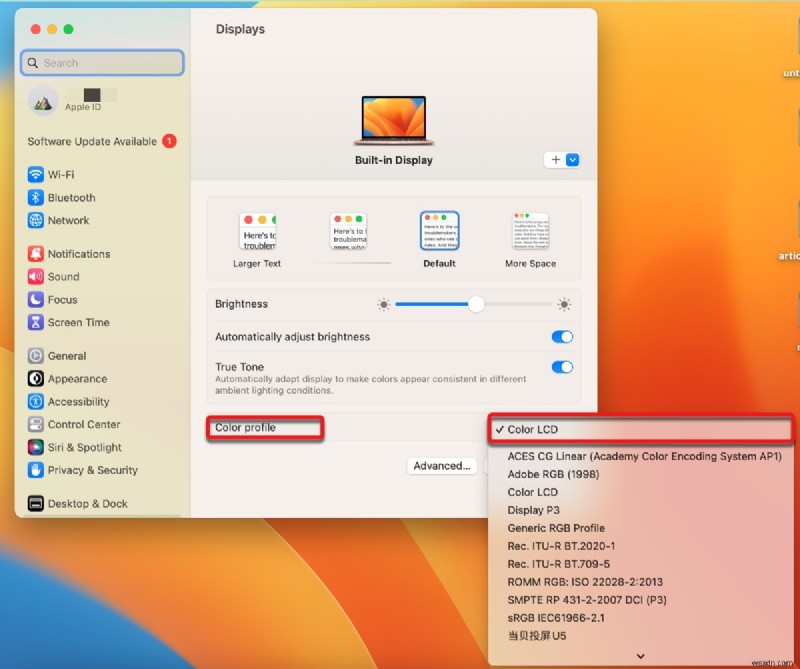Show more profiles with bottom chevron
Screen dimensions: 800x669
point(641,656)
